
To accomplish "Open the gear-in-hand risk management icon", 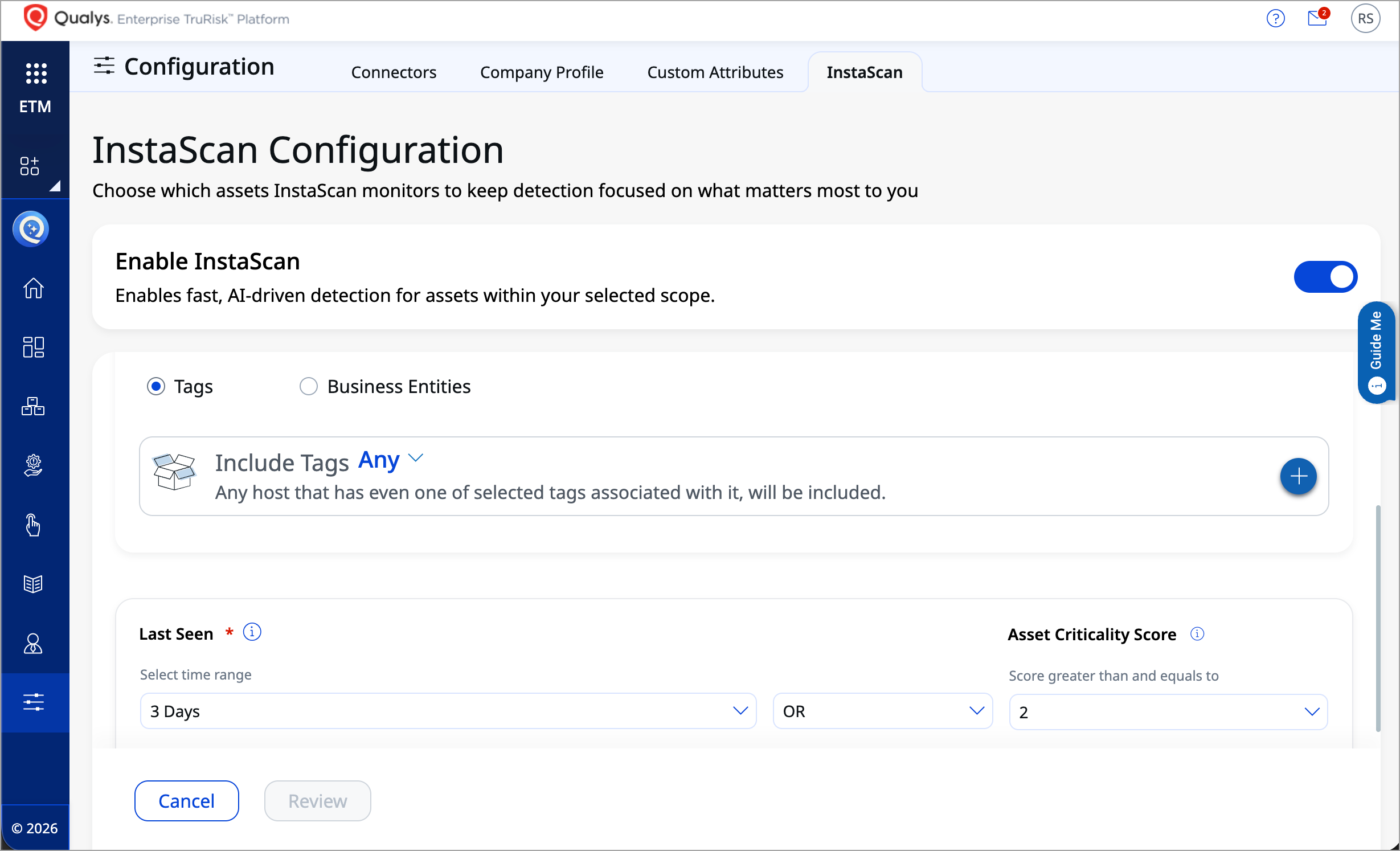I will click(x=33, y=465).
